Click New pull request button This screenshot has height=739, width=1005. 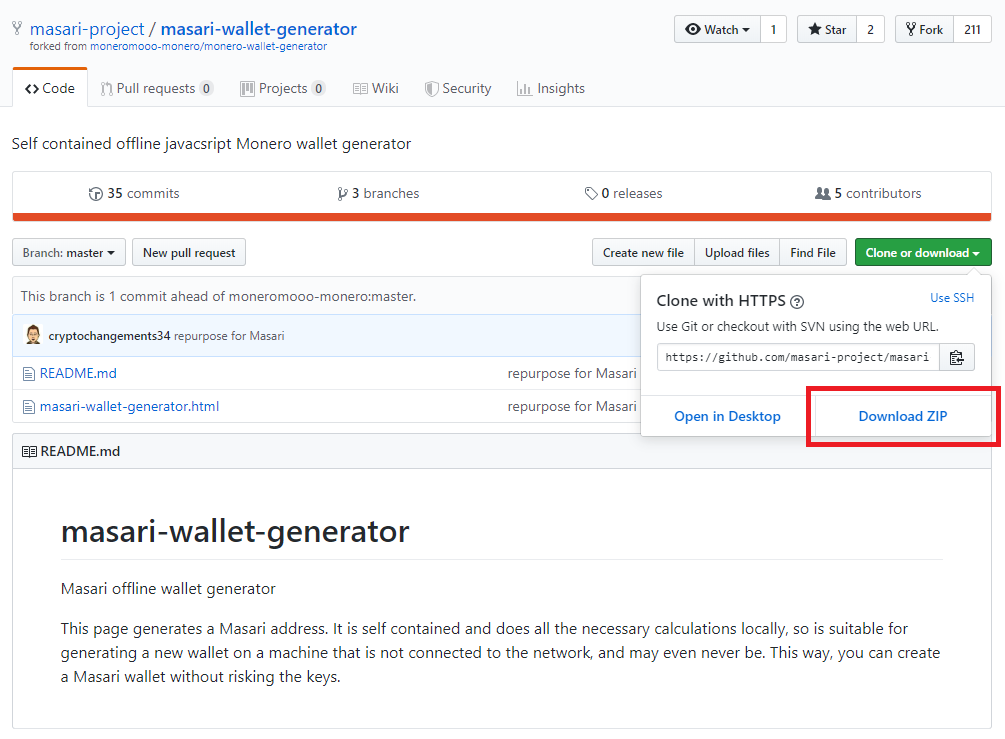[x=189, y=253]
